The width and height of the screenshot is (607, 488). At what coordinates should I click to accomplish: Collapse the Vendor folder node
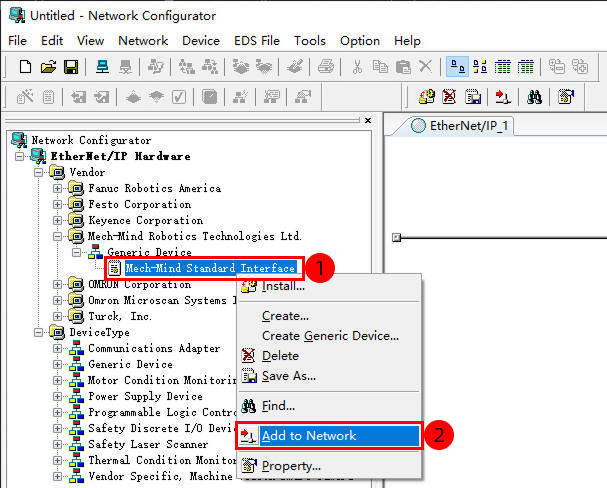tap(38, 172)
